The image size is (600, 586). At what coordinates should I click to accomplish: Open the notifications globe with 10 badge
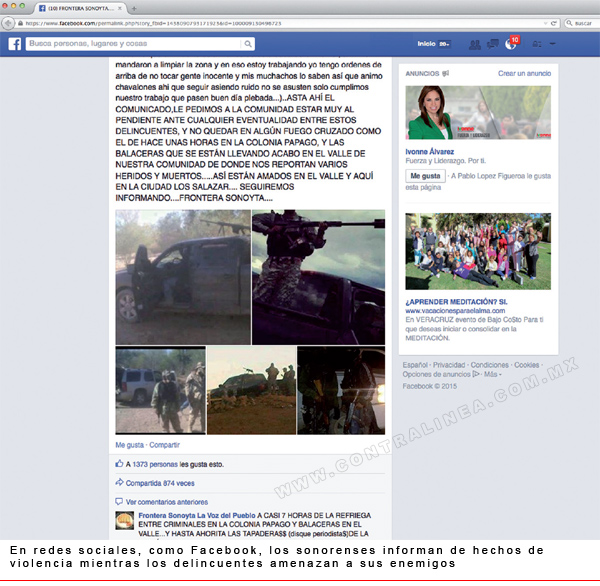(x=512, y=43)
